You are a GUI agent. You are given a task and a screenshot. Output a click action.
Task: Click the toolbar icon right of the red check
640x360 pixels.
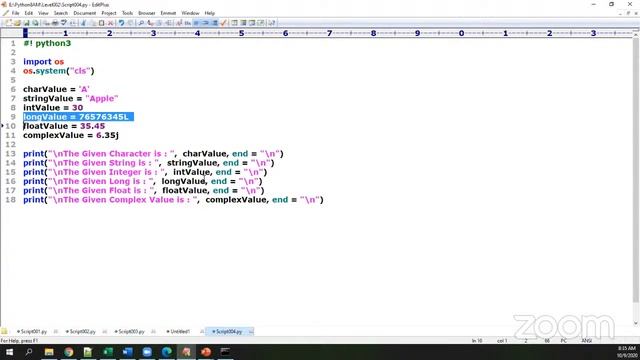point(234,23)
